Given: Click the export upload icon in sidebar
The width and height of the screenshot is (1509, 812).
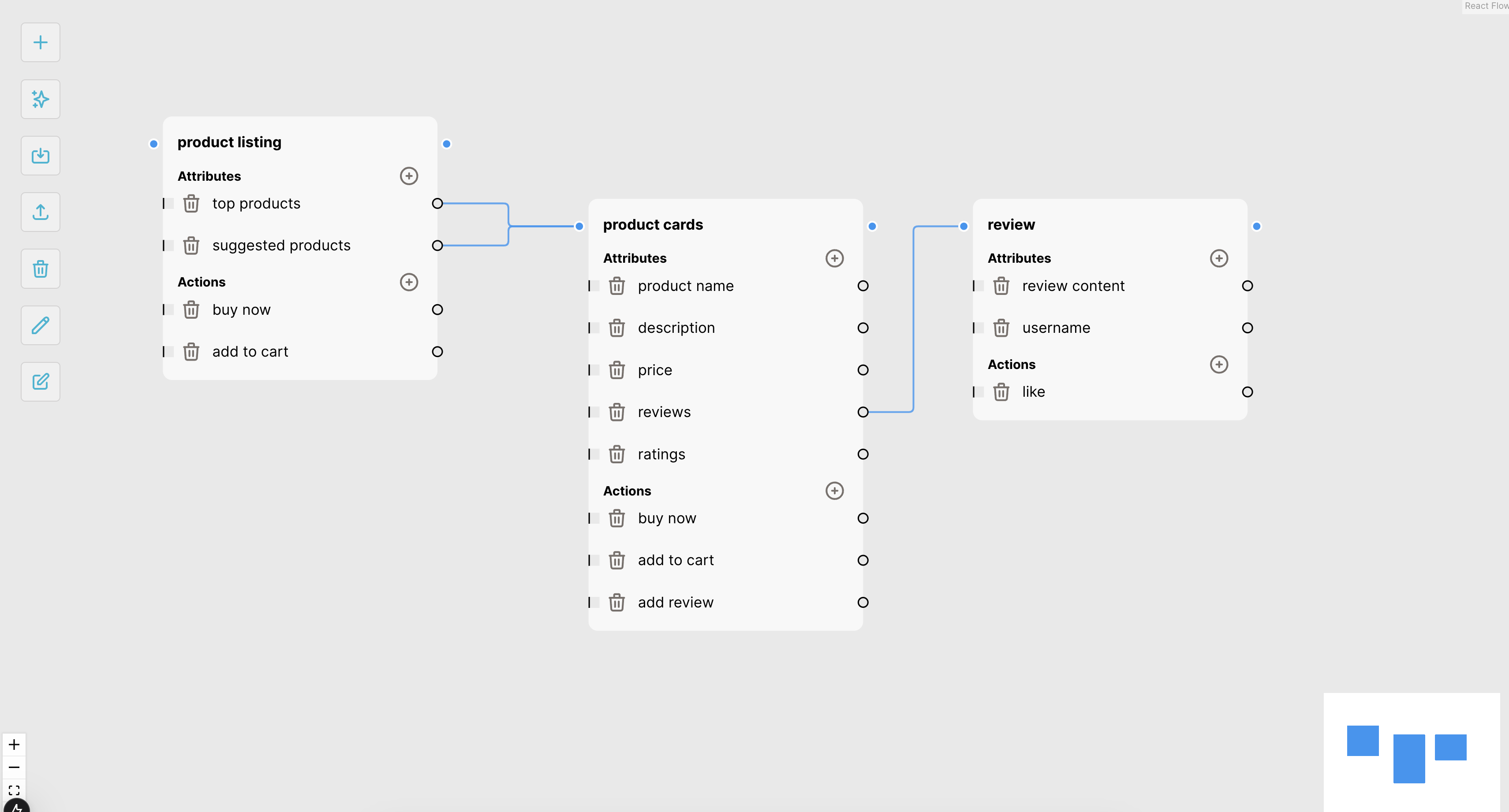Looking at the screenshot, I should pyautogui.click(x=41, y=212).
